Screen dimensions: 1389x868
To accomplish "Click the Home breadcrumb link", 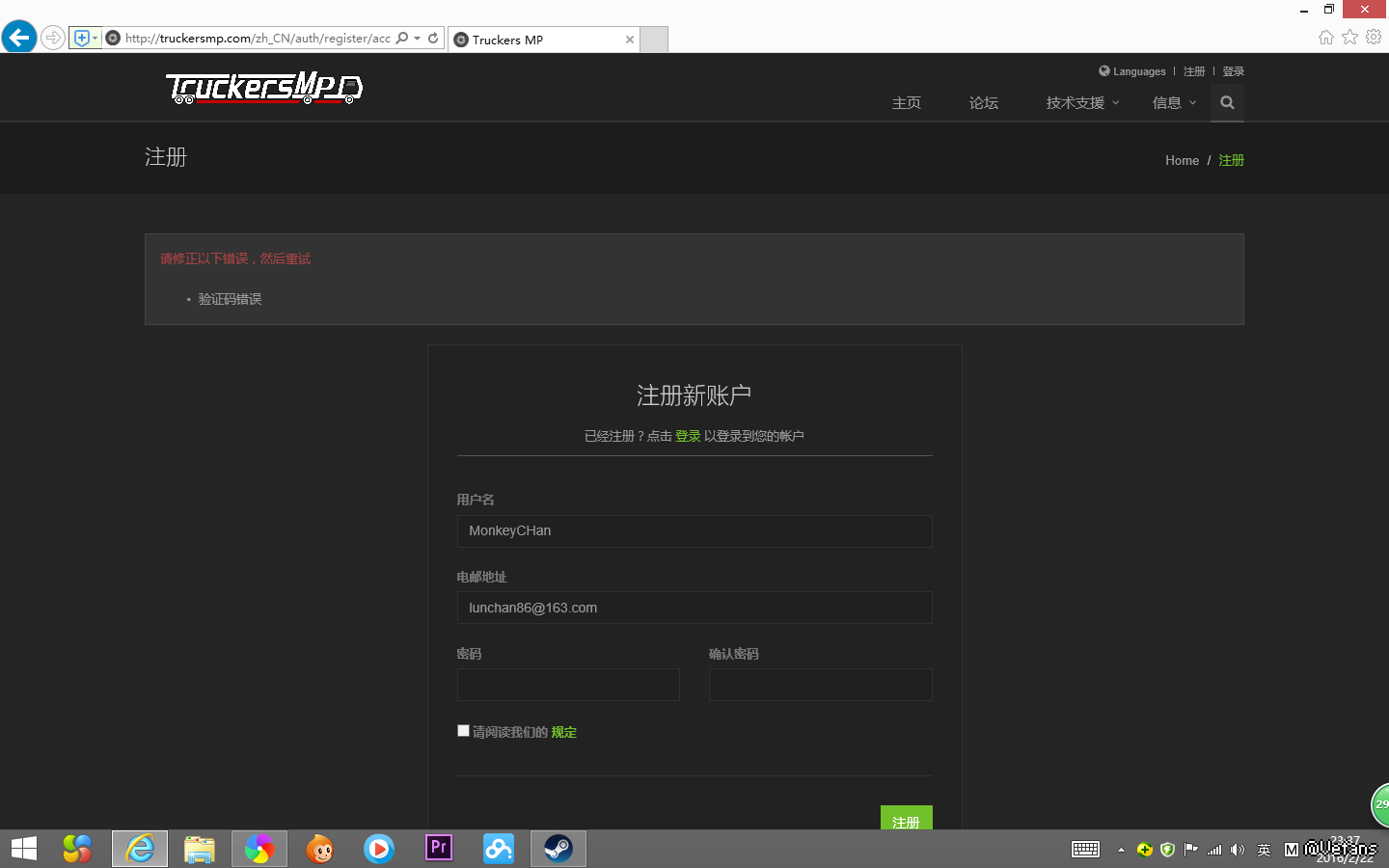I will (1182, 161).
